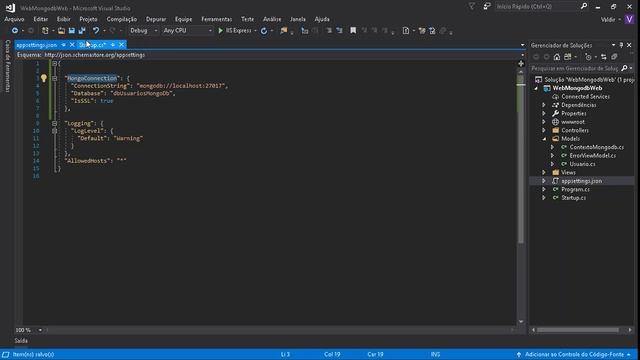The height and width of the screenshot is (360, 640).
Task: Click the Quick Launch search magnifier
Action: tap(584, 6)
